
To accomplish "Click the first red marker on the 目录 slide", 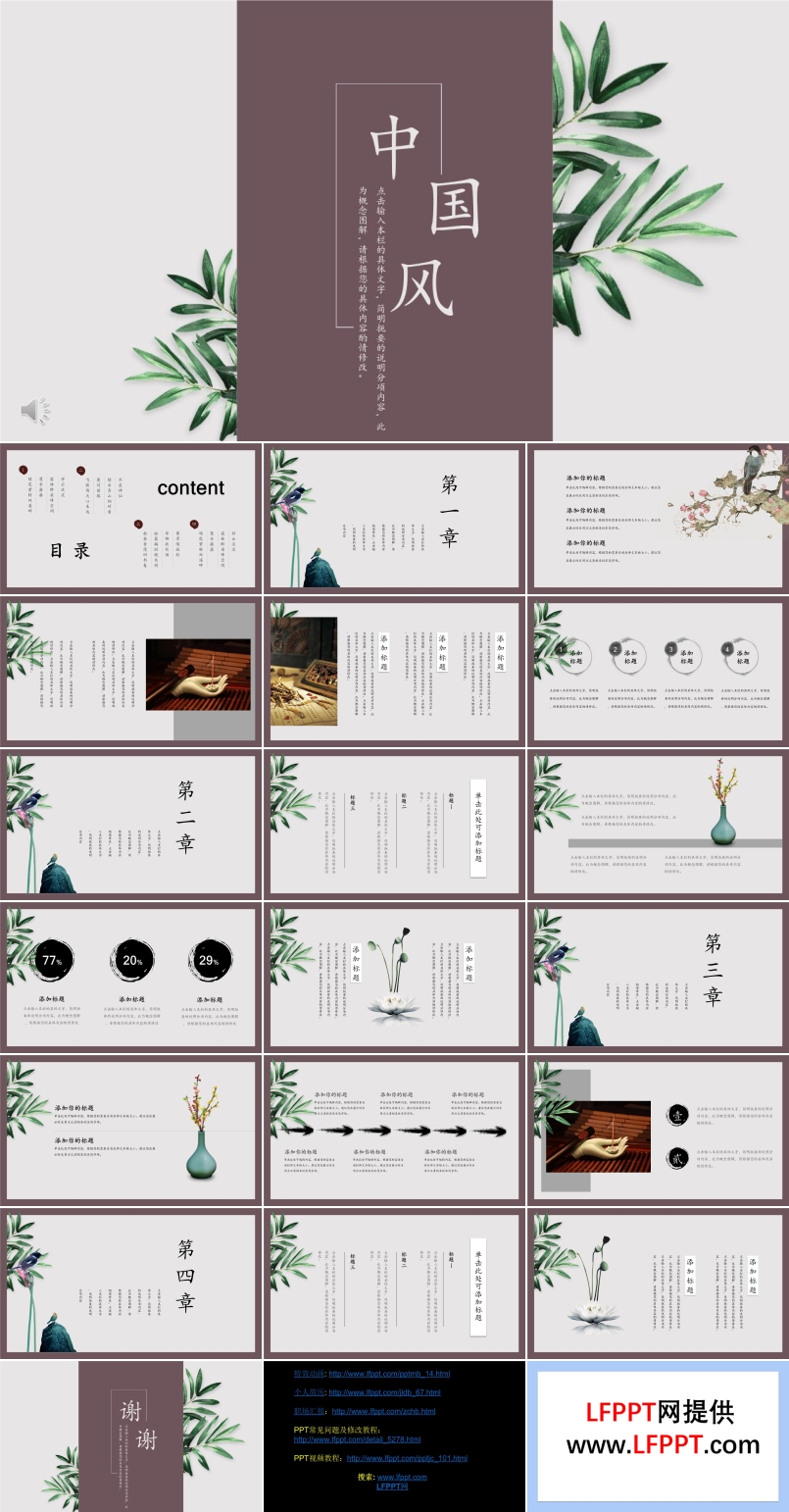I will [24, 471].
